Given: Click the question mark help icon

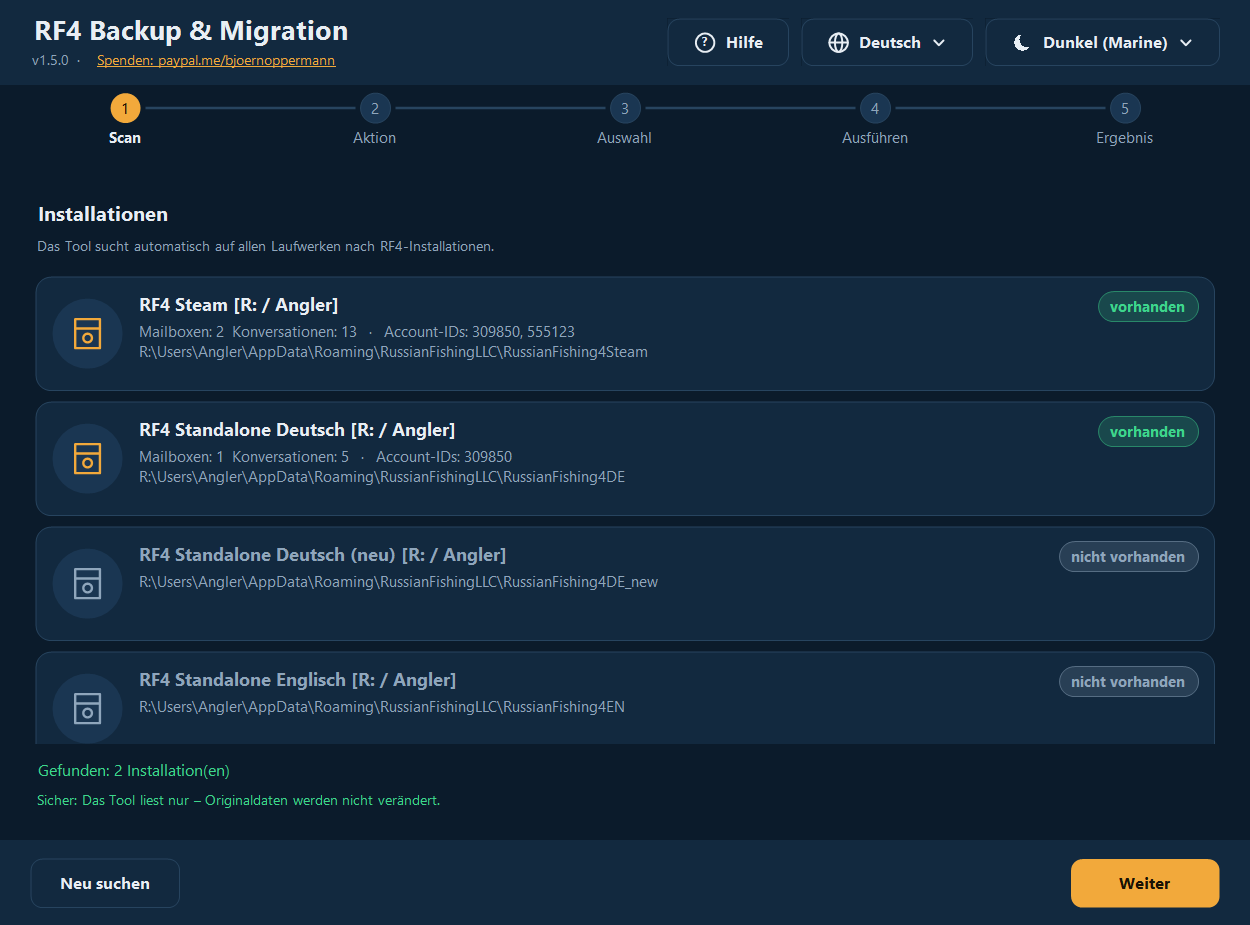Looking at the screenshot, I should 705,43.
